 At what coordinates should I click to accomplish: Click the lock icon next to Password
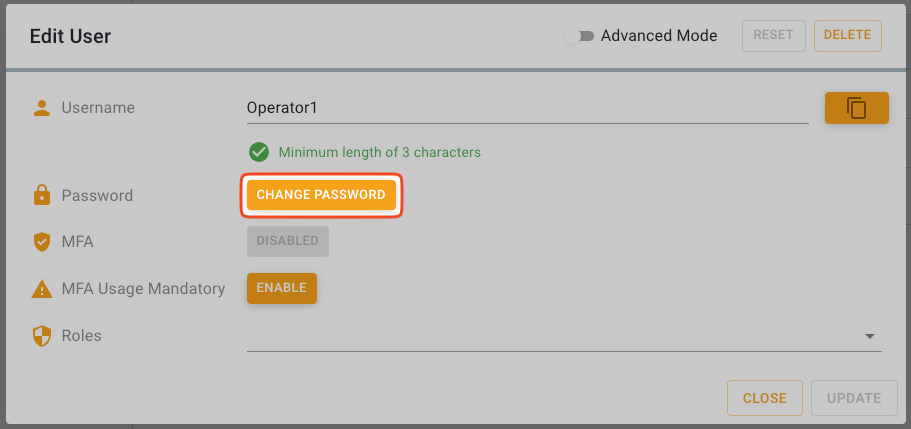click(x=41, y=196)
